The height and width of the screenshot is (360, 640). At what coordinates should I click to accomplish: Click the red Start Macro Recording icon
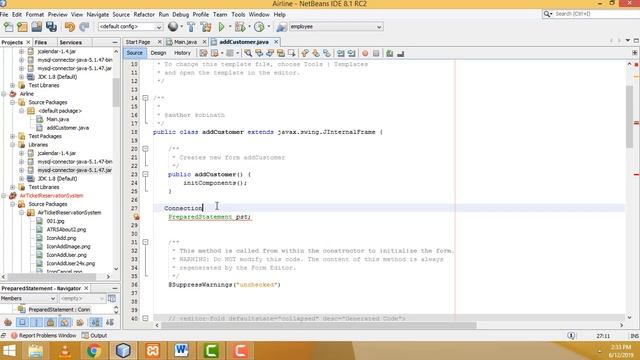365,53
